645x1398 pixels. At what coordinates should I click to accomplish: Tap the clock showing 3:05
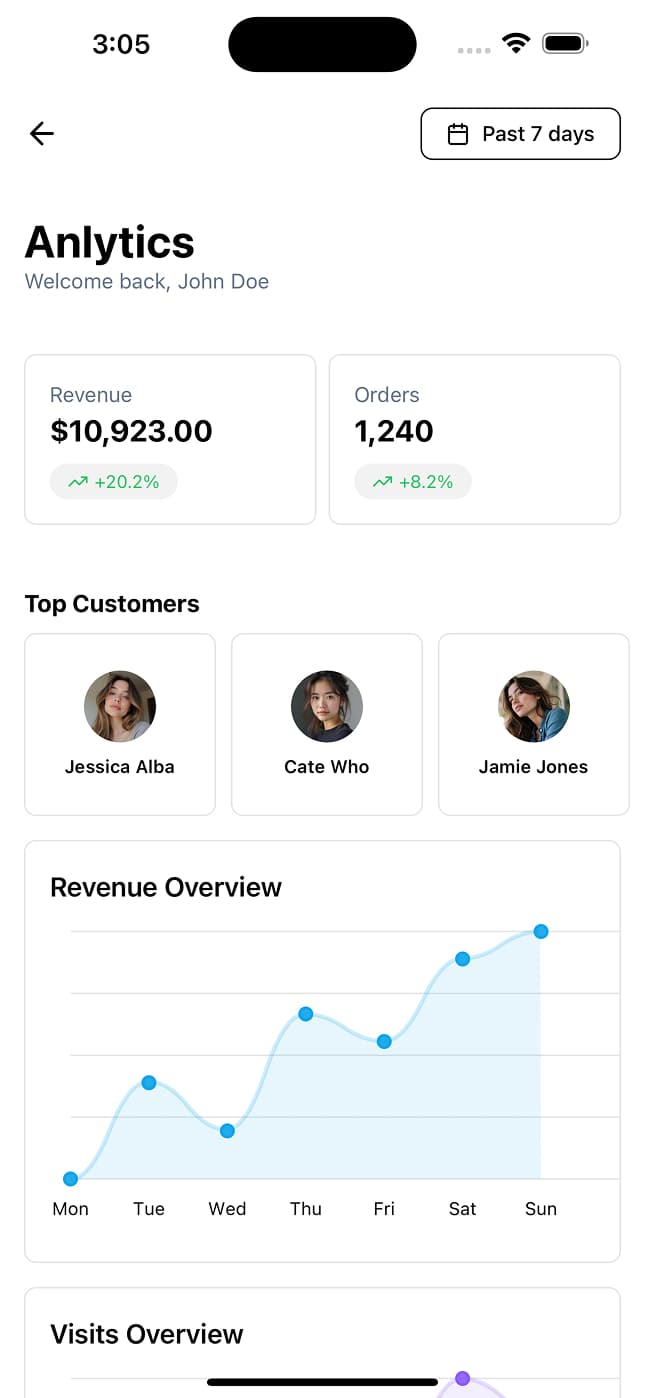pyautogui.click(x=120, y=44)
